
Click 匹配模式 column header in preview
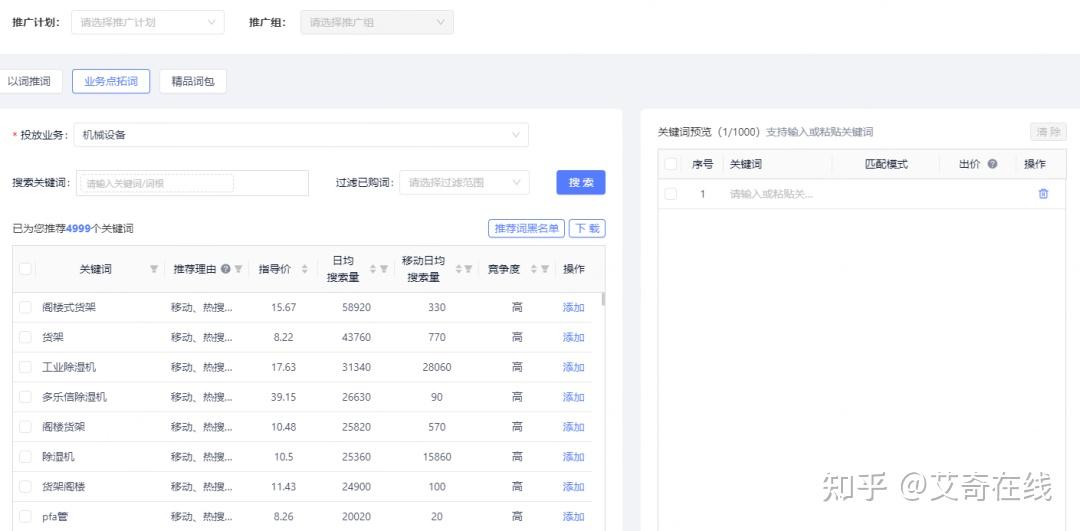coord(886,165)
